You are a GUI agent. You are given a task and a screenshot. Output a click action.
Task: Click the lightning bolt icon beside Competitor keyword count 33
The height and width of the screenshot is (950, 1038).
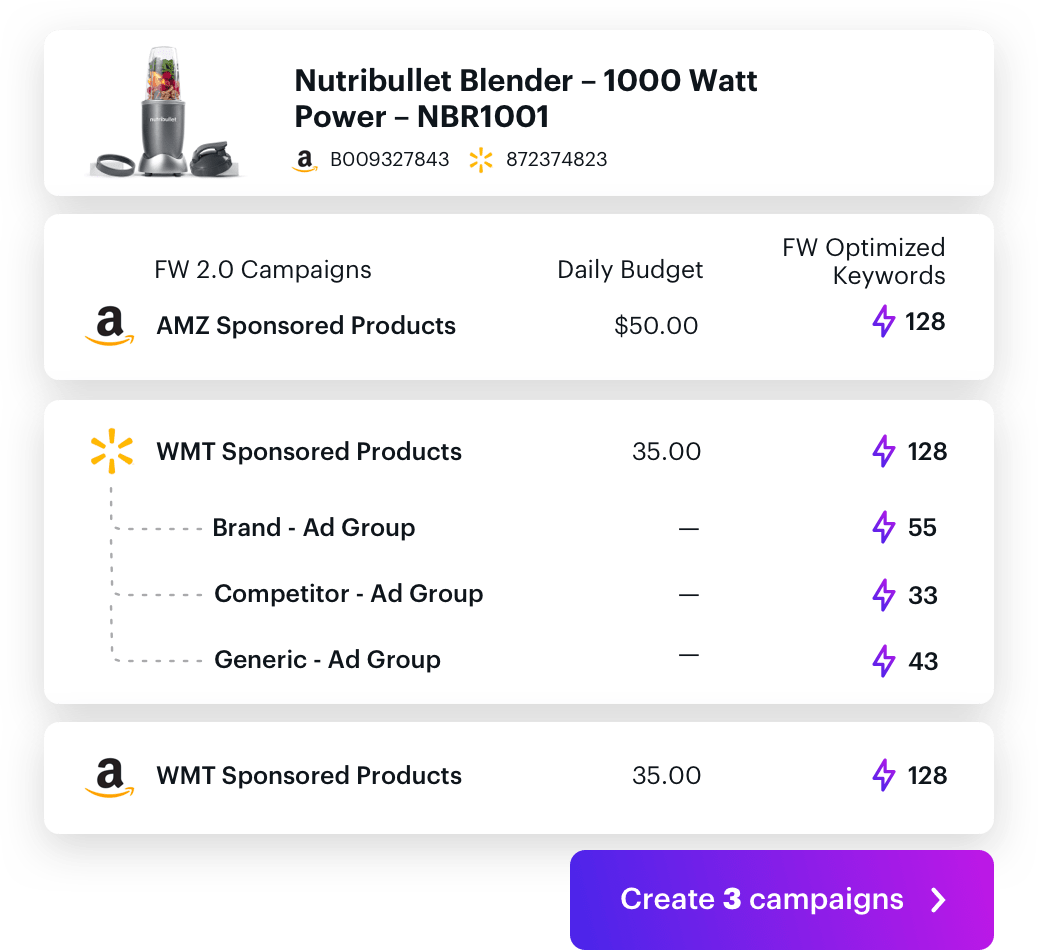click(x=884, y=594)
